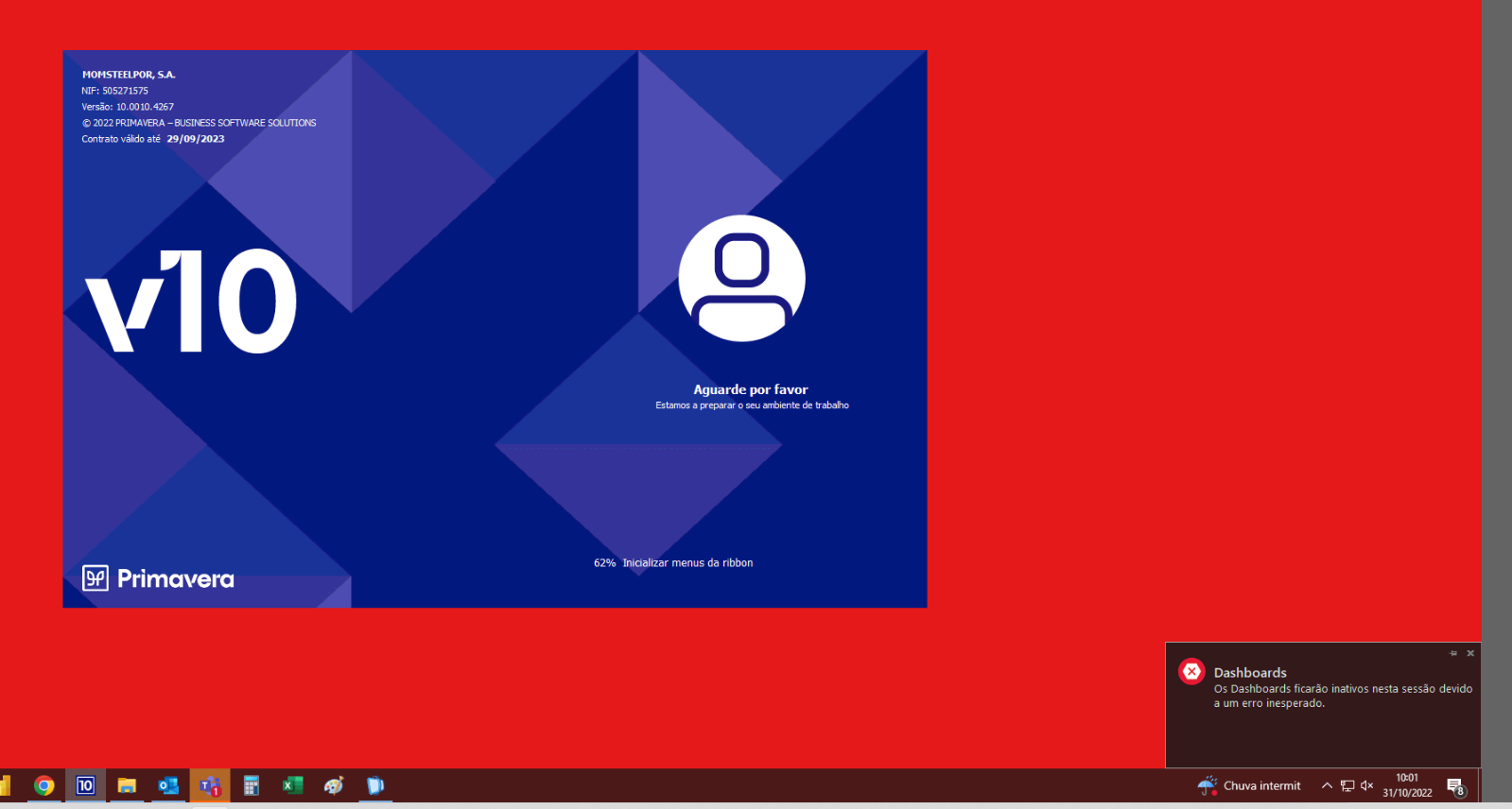
Task: Open Excel from the taskbar
Action: 292,785
